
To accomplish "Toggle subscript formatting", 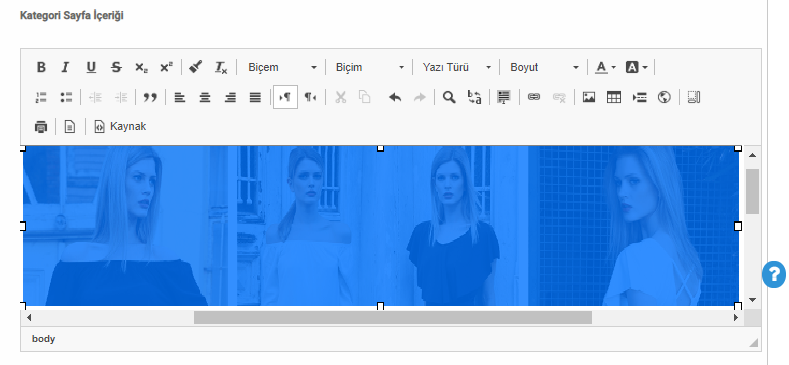I will (141, 67).
